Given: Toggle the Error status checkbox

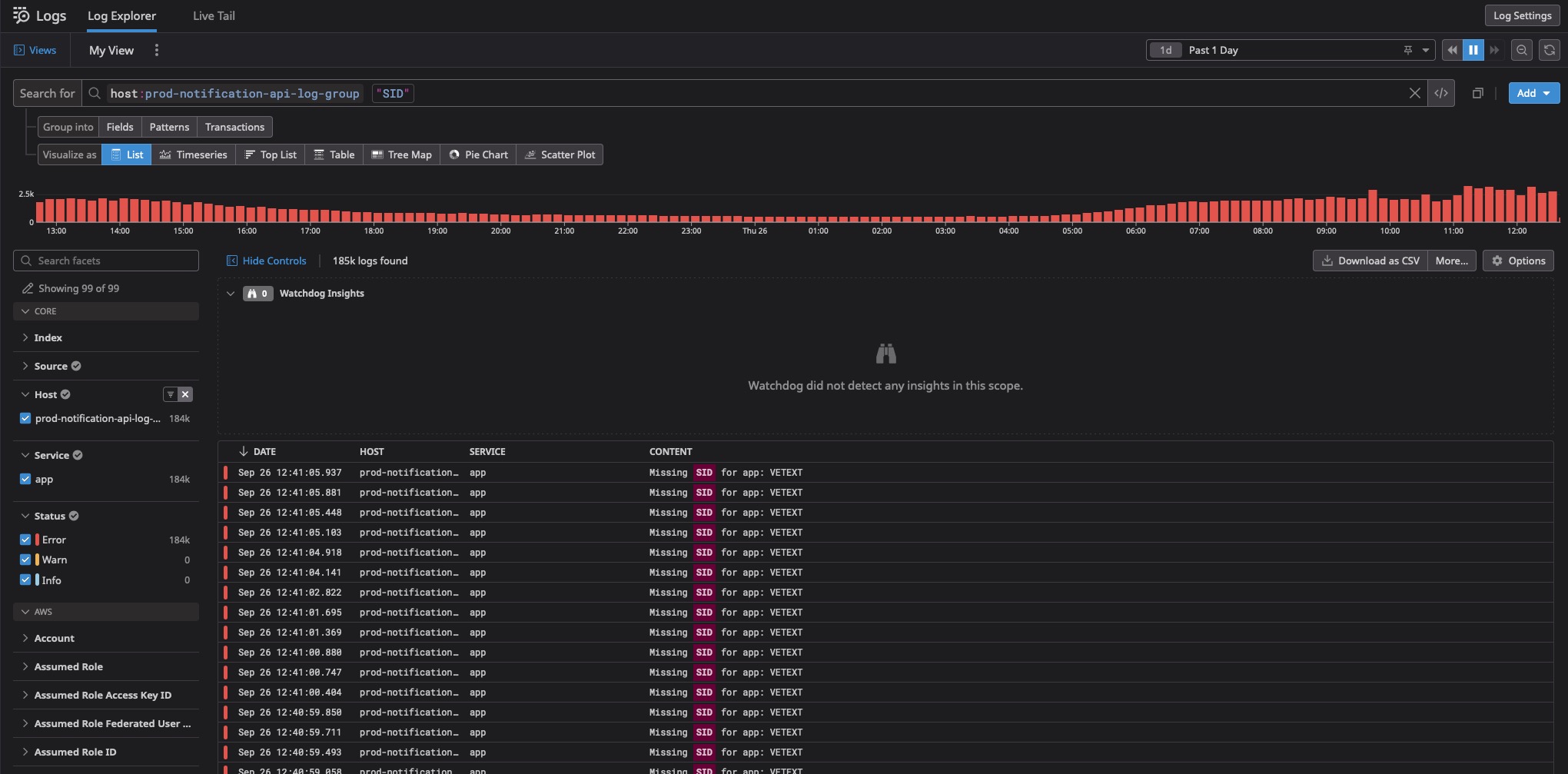Looking at the screenshot, I should coord(25,540).
